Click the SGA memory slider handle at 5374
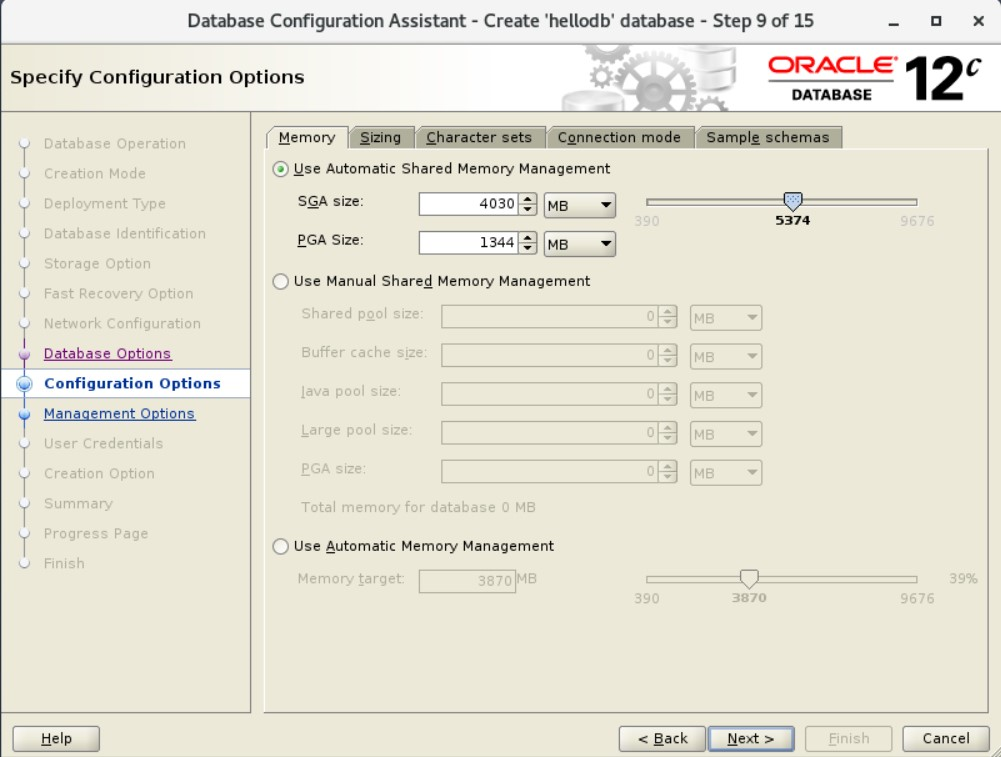Viewport: 1001px width, 757px height. 792,202
